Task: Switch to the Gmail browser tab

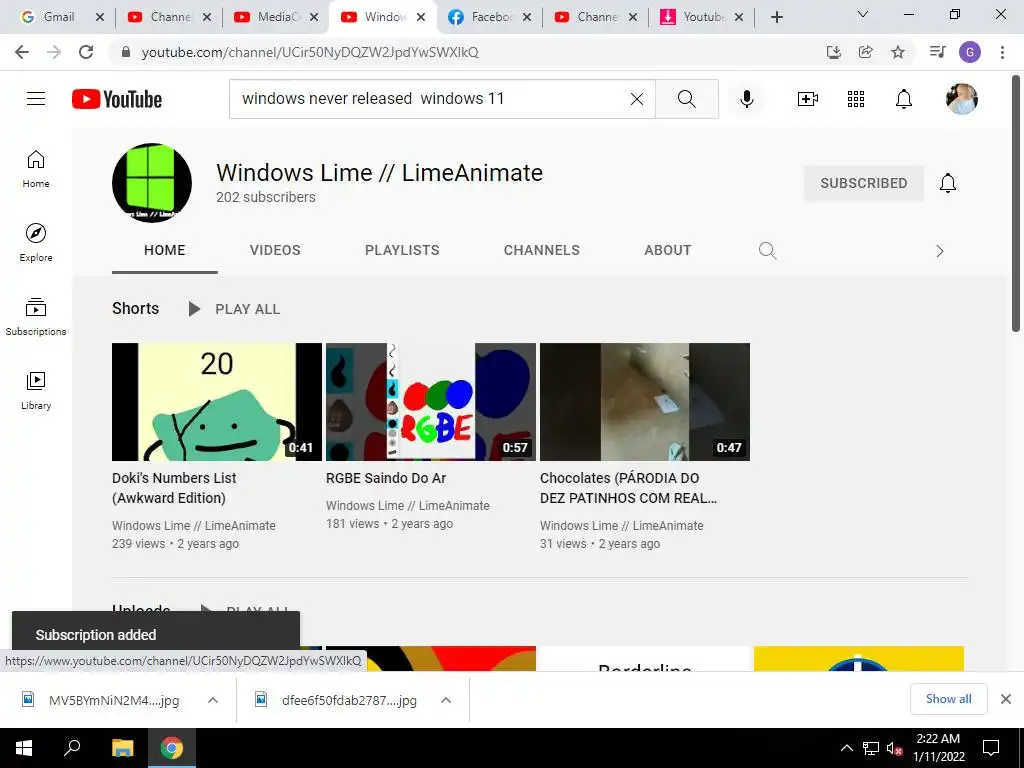Action: pyautogui.click(x=58, y=17)
